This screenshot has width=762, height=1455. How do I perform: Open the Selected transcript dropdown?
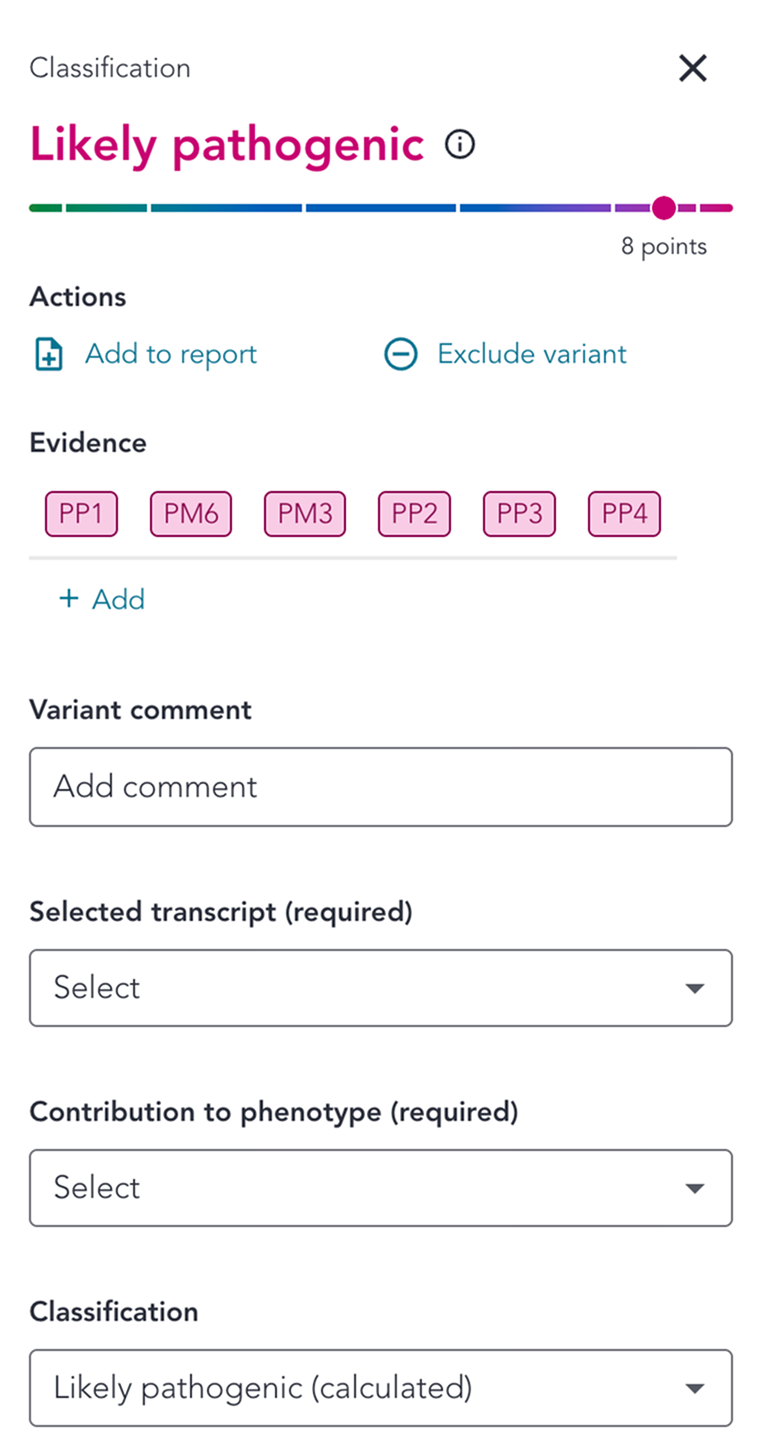(x=381, y=988)
